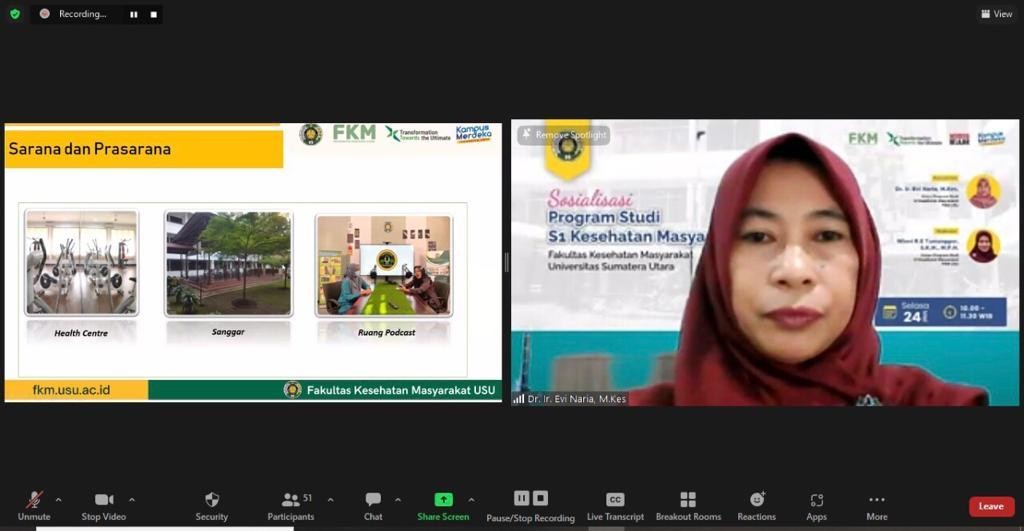Click the Unmute microphone icon
Viewport: 1024px width, 531px height.
(x=34, y=500)
